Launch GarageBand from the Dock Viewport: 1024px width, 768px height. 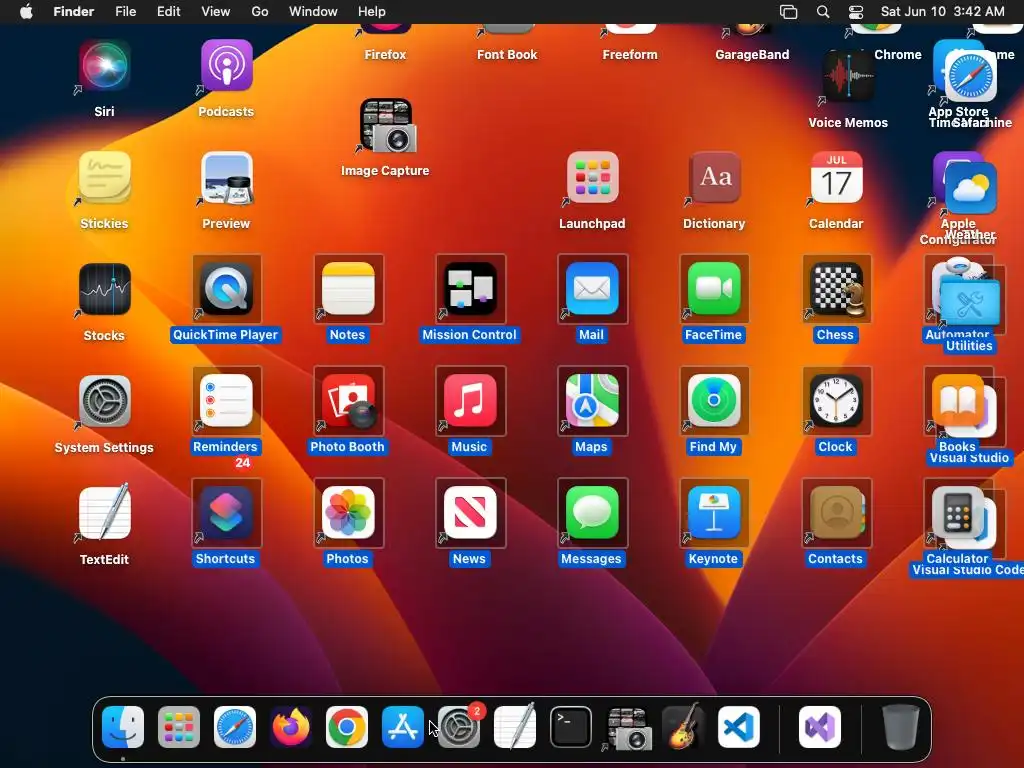pos(683,727)
